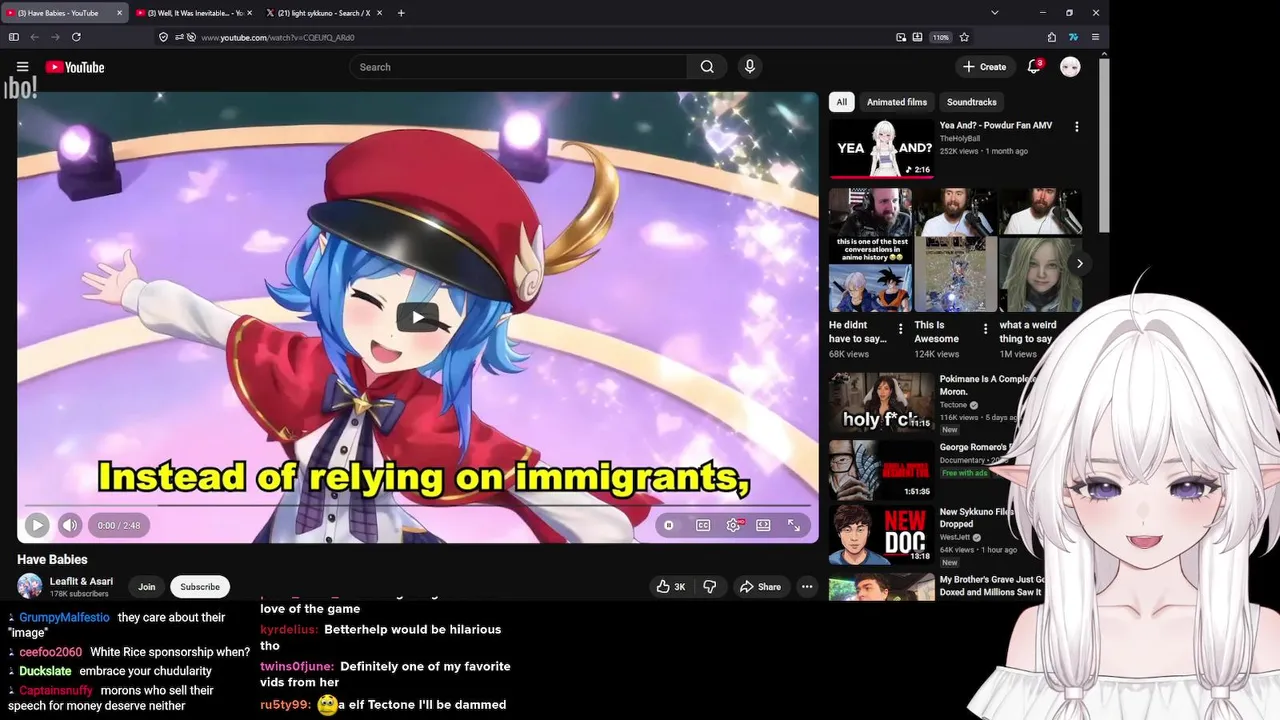Open the list all tabs dropdown
1280x720 pixels.
point(994,13)
